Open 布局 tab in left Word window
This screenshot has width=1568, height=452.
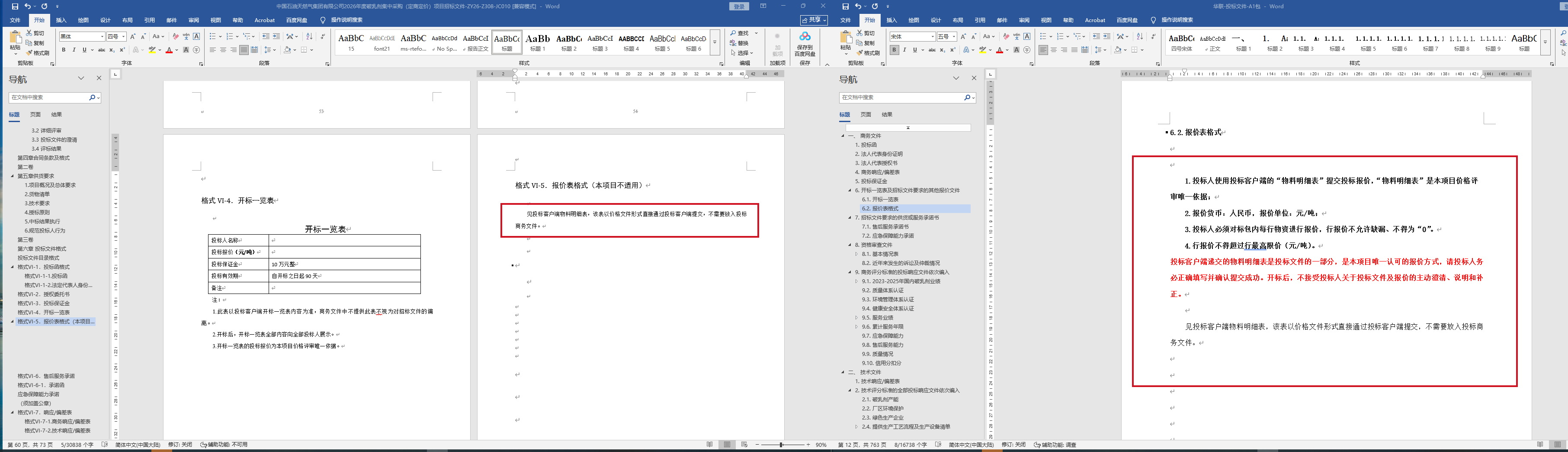(x=127, y=20)
